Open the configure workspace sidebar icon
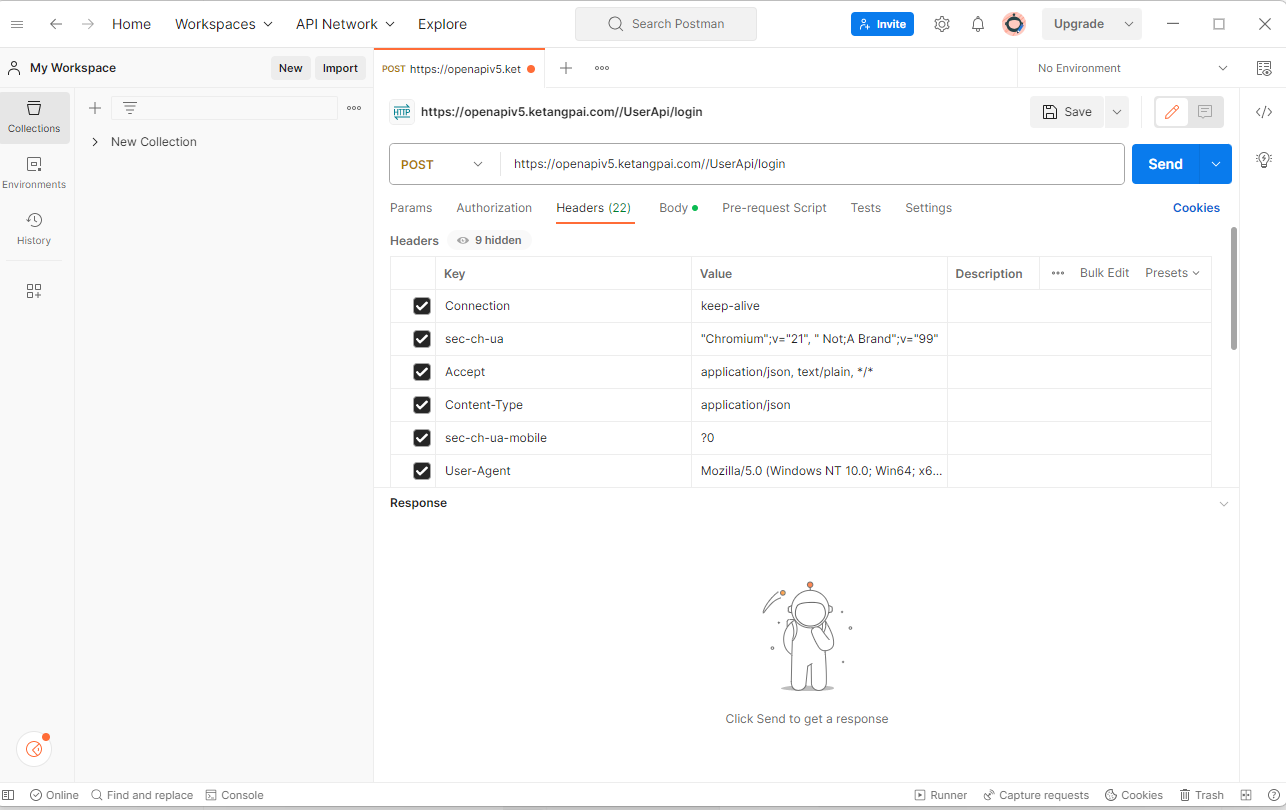1286x810 pixels. coord(34,291)
